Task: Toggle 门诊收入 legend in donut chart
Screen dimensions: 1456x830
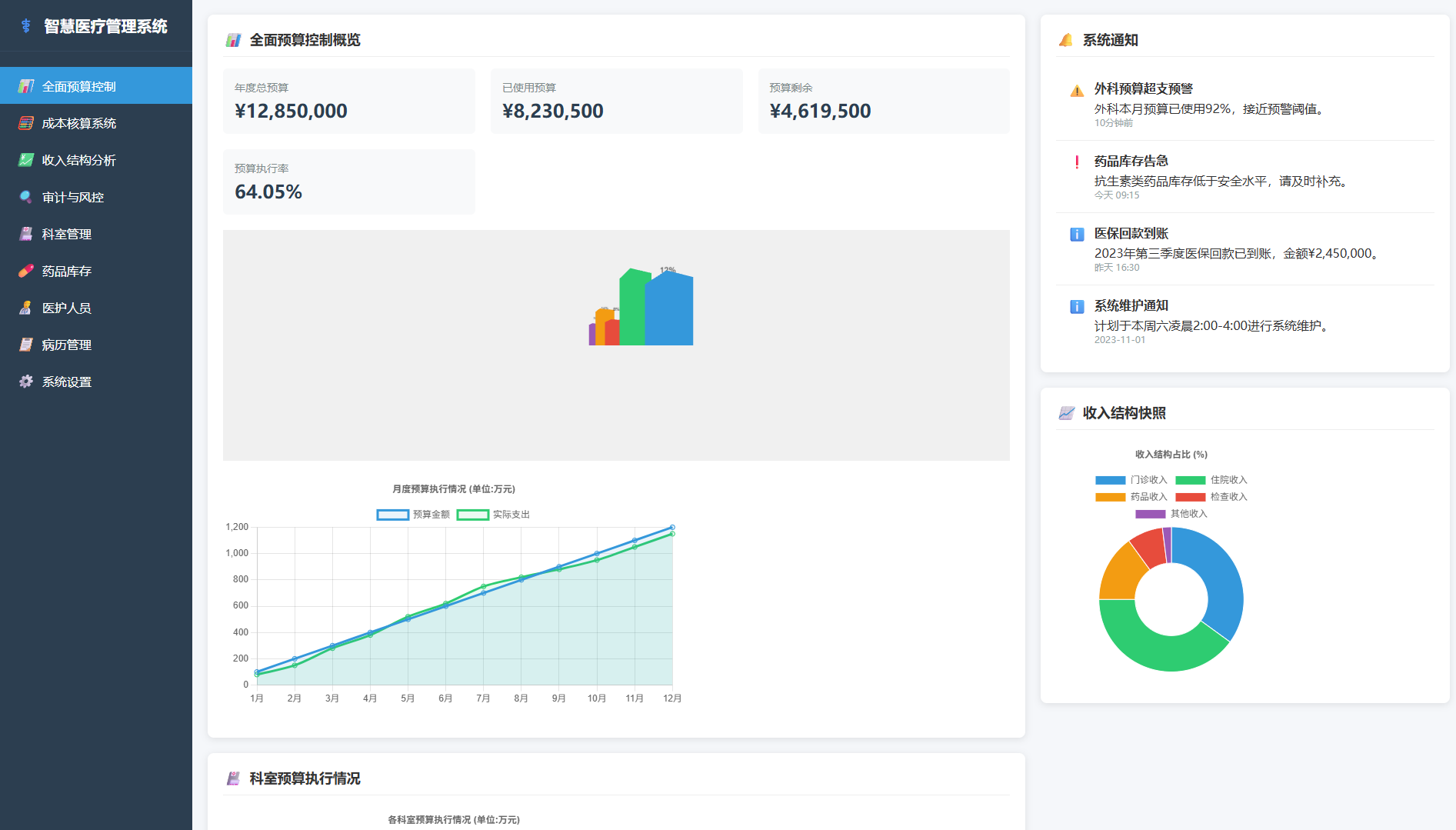Action: [x=1131, y=480]
